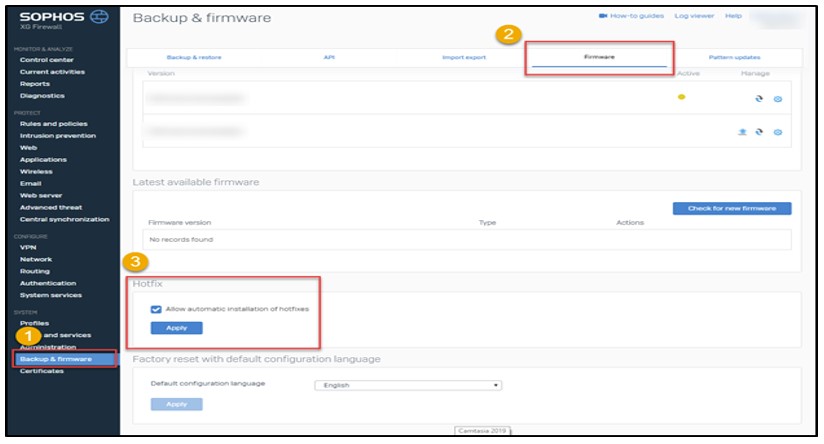Open Current activities in the sidebar

click(52, 72)
